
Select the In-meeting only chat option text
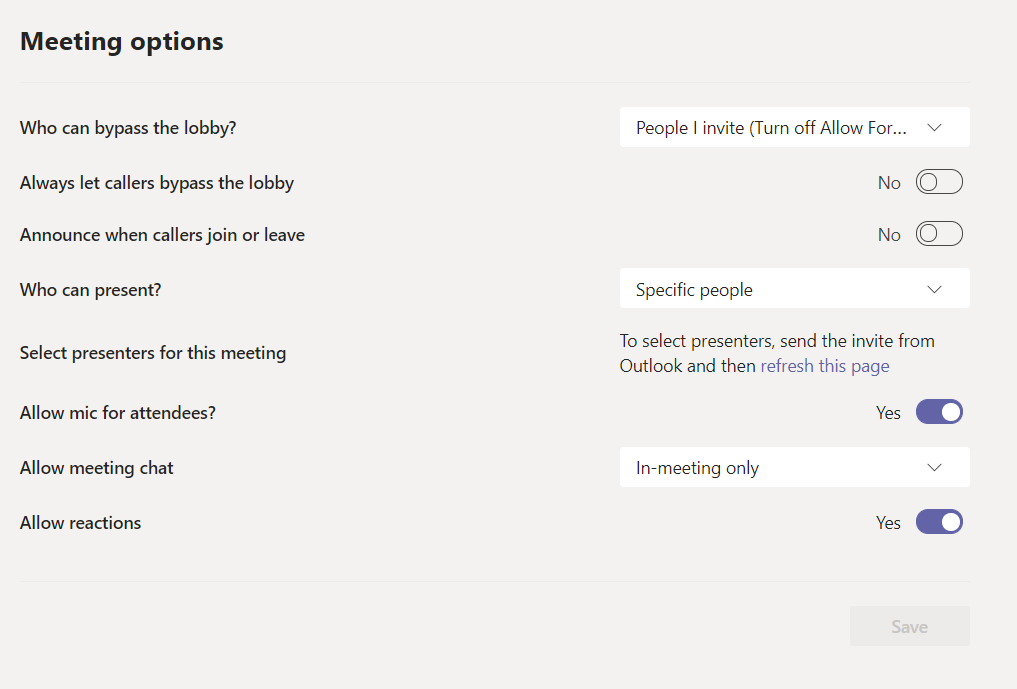point(698,468)
